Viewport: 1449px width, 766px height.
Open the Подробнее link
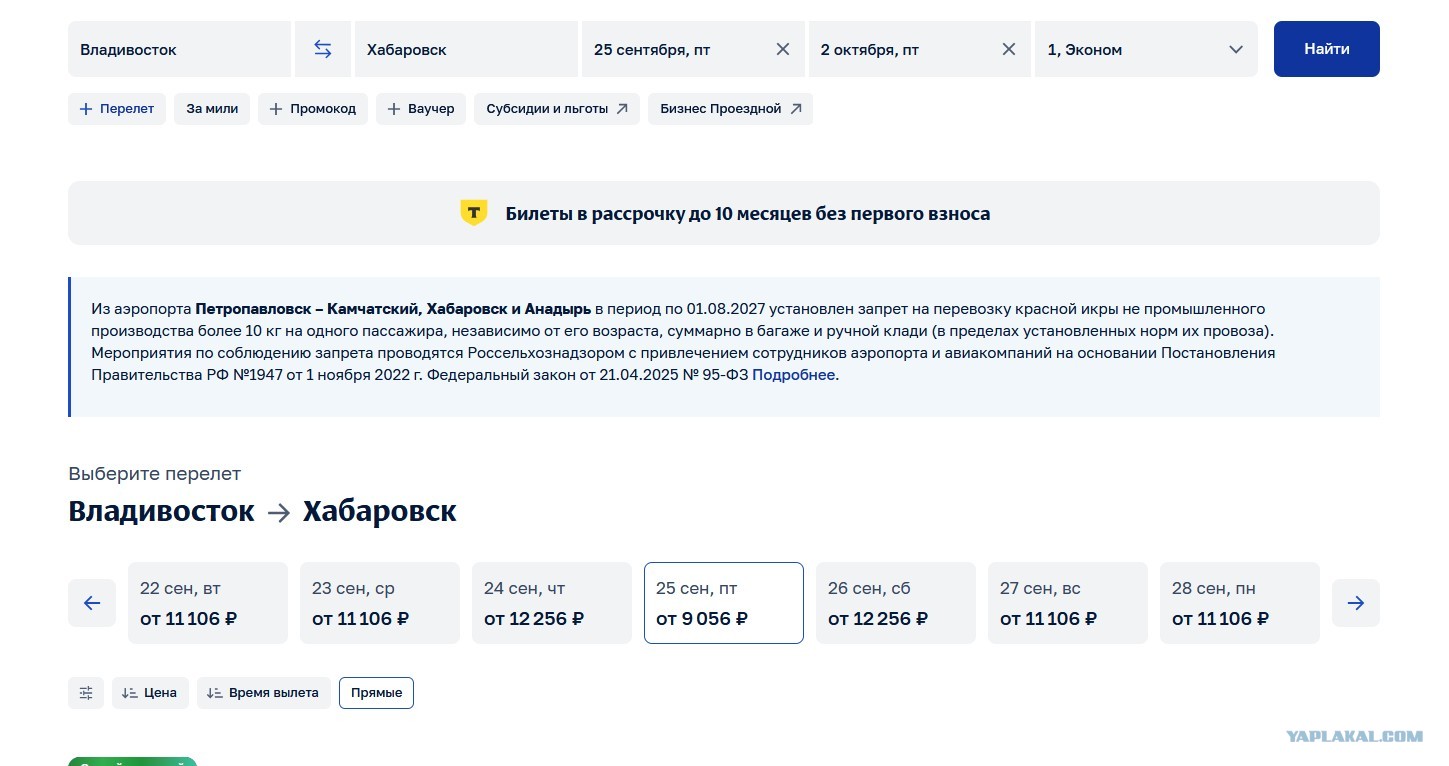pyautogui.click(x=794, y=375)
